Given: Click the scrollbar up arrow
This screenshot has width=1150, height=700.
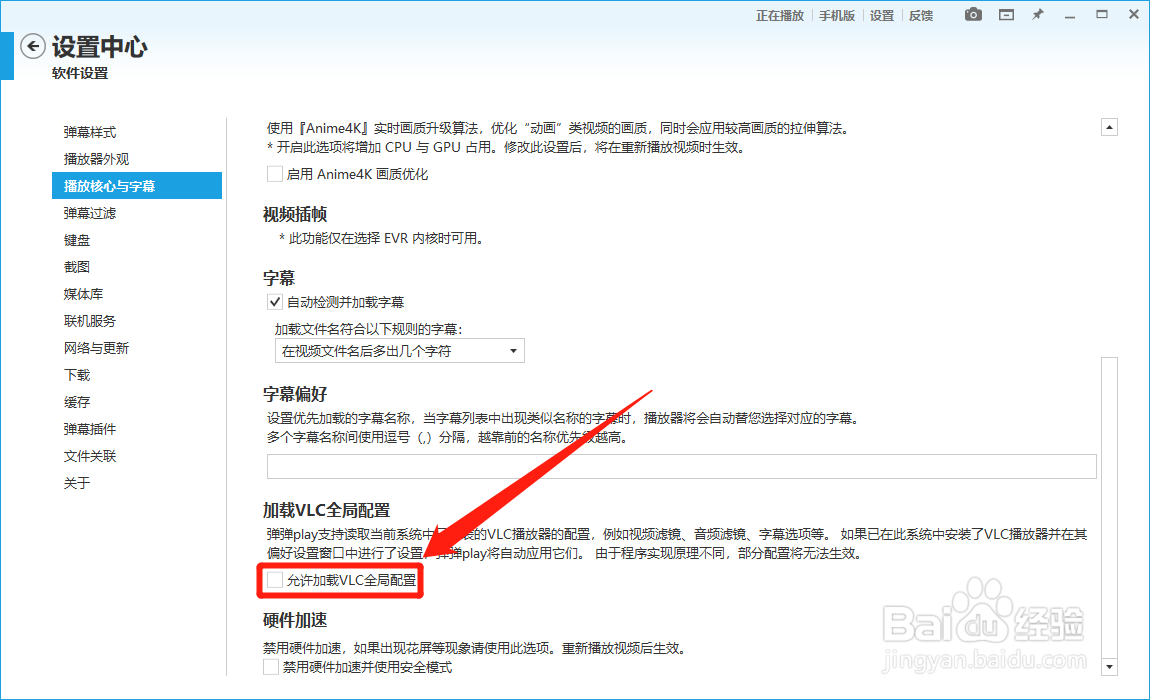Looking at the screenshot, I should click(x=1110, y=128).
